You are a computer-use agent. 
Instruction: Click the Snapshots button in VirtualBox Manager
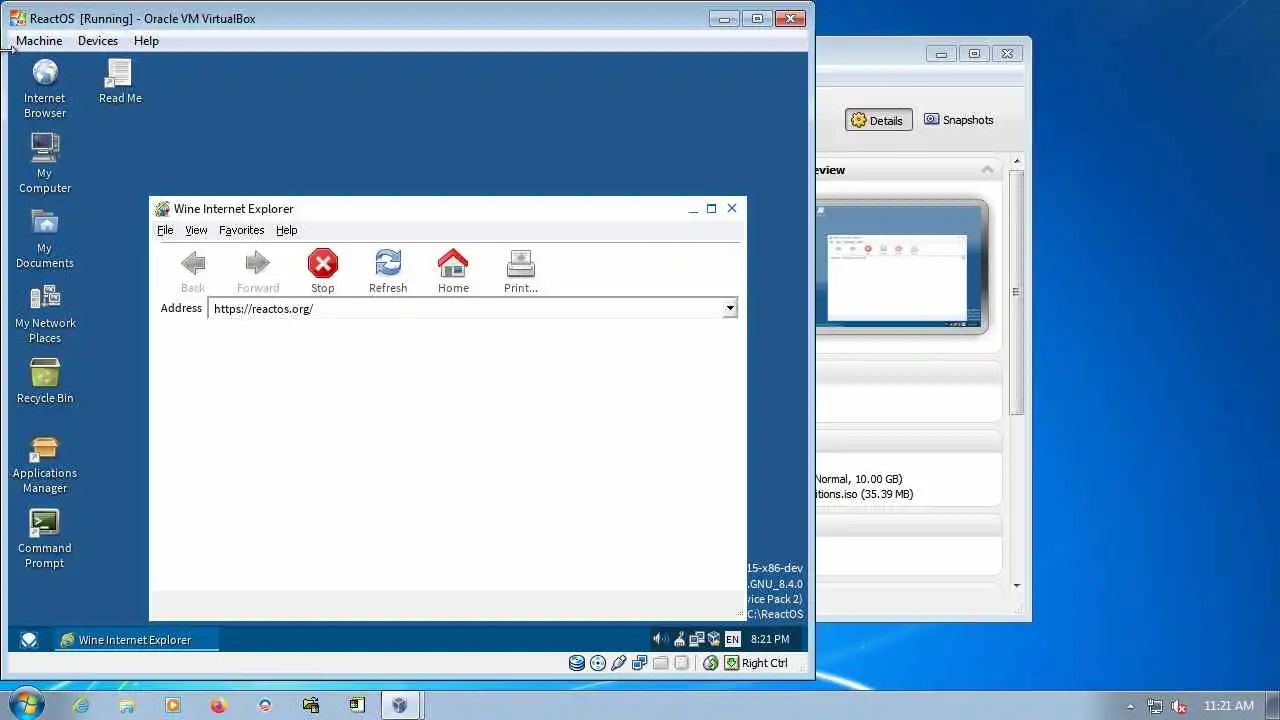click(x=959, y=120)
